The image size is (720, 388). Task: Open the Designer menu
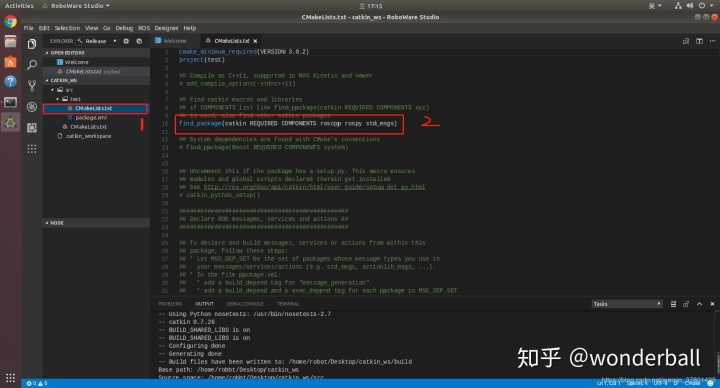click(166, 28)
